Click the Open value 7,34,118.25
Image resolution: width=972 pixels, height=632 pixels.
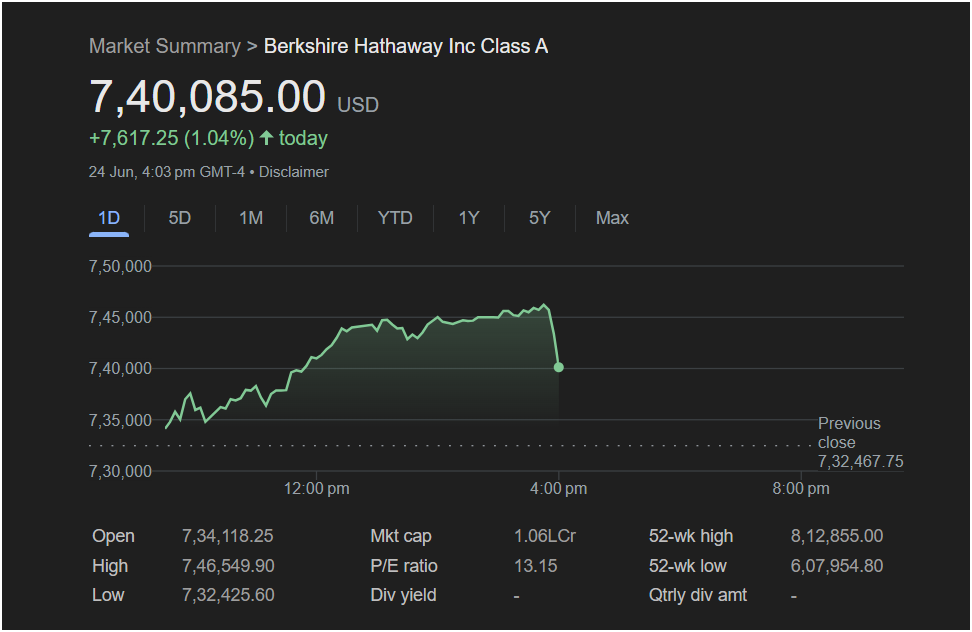coord(228,536)
